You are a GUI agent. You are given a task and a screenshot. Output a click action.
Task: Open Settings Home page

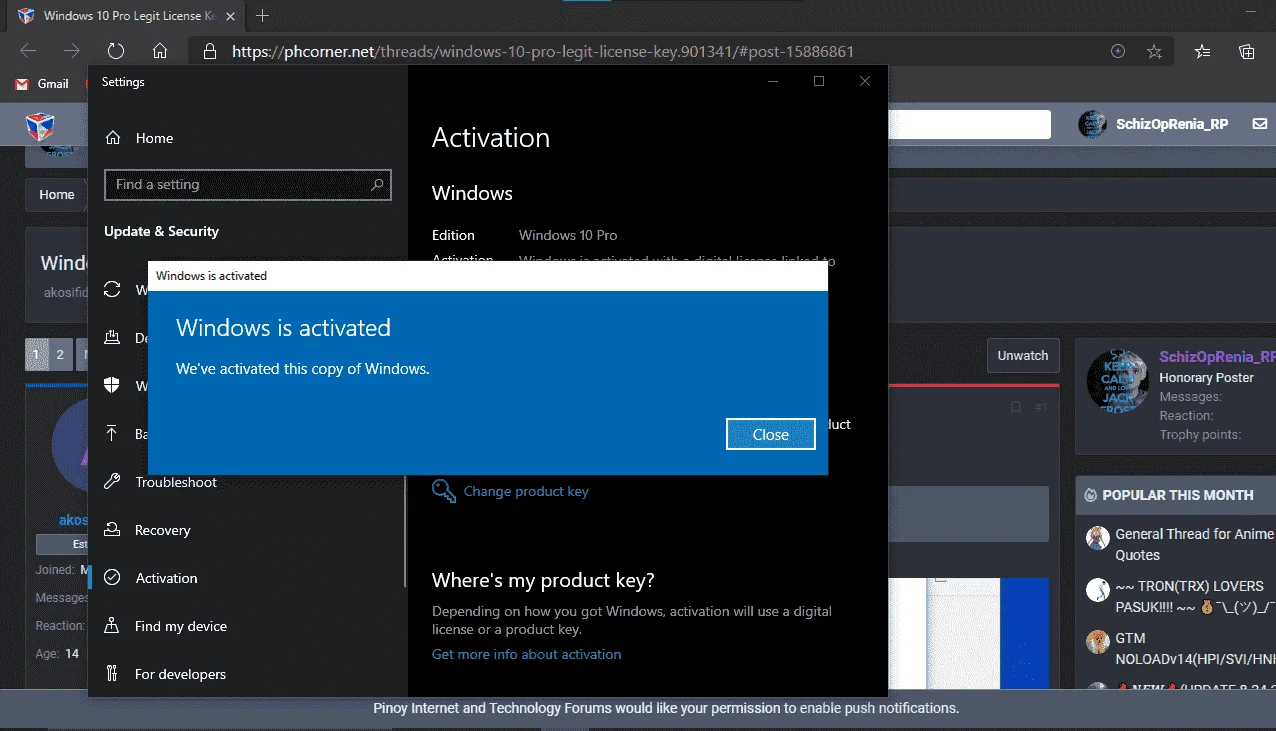pos(154,138)
